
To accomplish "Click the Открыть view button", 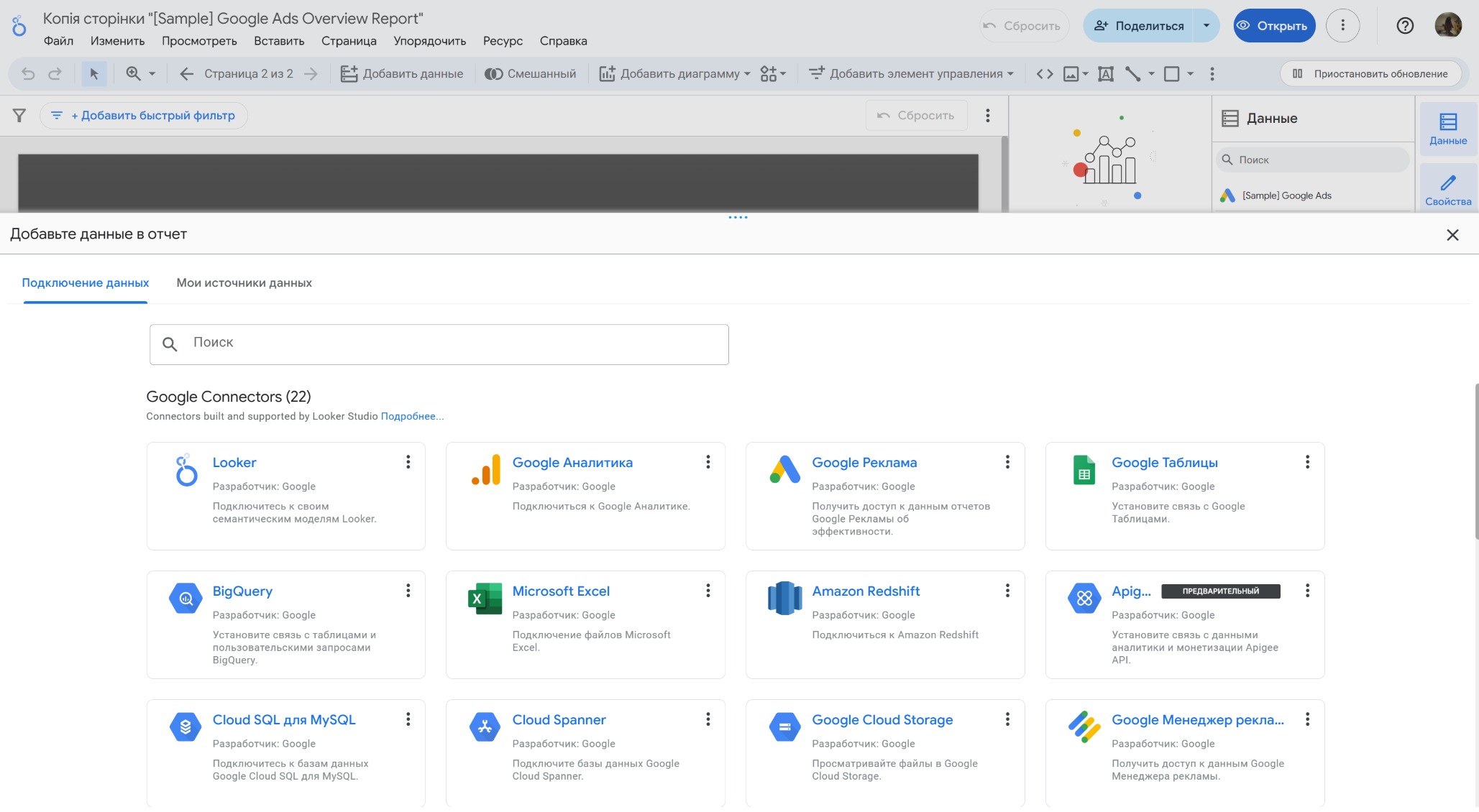I will [x=1274, y=26].
